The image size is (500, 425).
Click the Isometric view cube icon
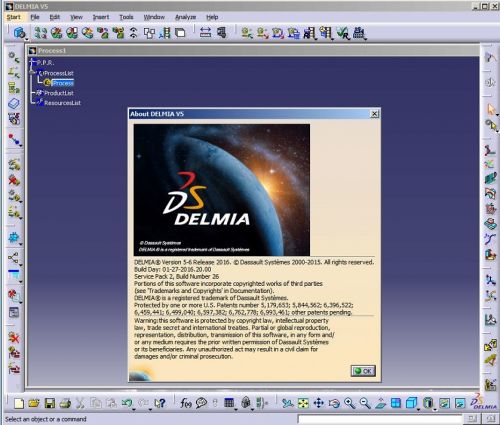point(411,403)
